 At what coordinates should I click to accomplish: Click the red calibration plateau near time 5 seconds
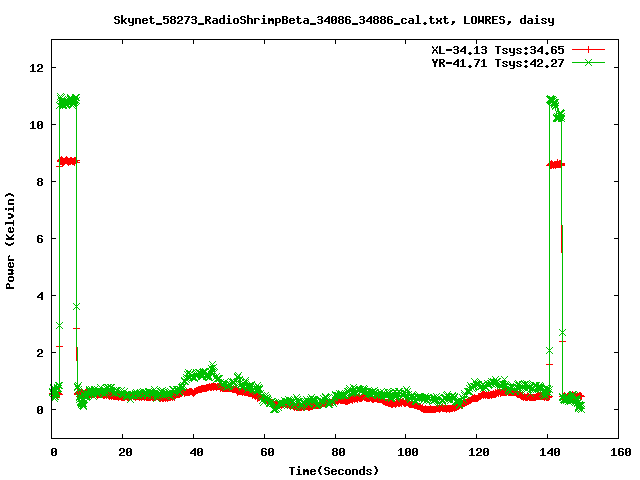68,161
